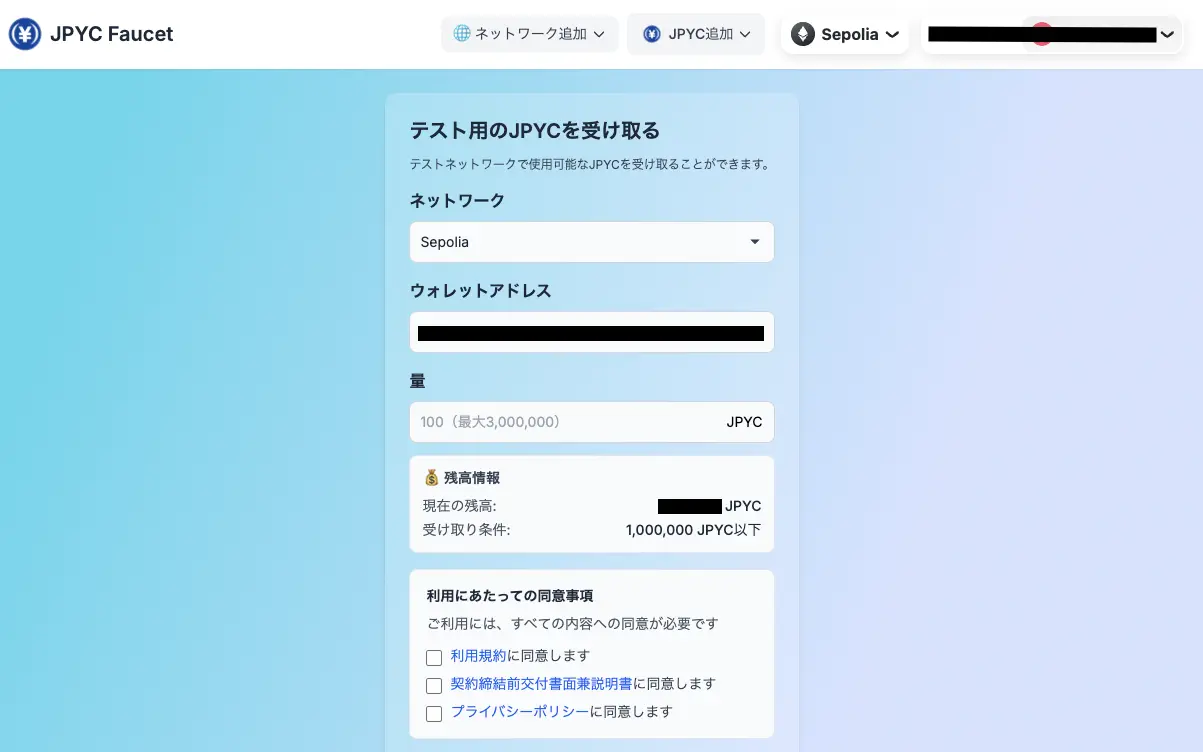This screenshot has width=1203, height=752.
Task: Click the 量 amount input field
Action: (x=591, y=421)
